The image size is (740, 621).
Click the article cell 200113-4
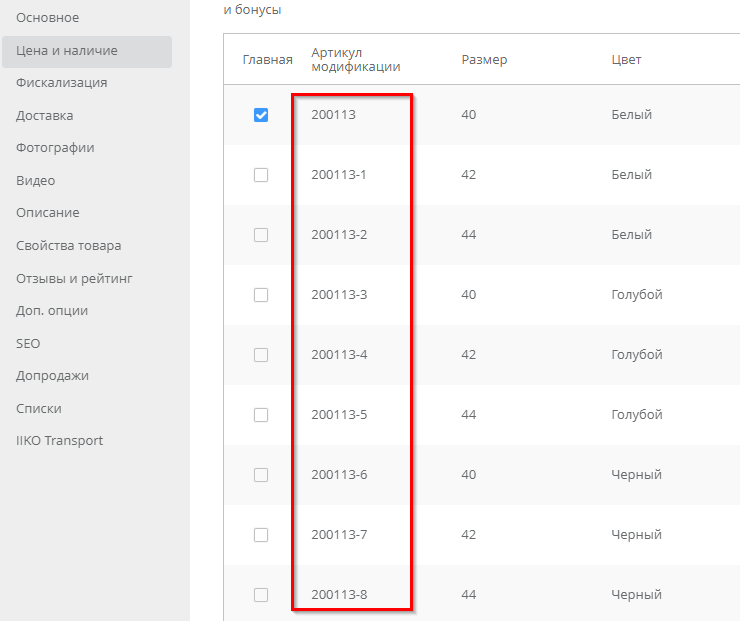[x=339, y=355]
